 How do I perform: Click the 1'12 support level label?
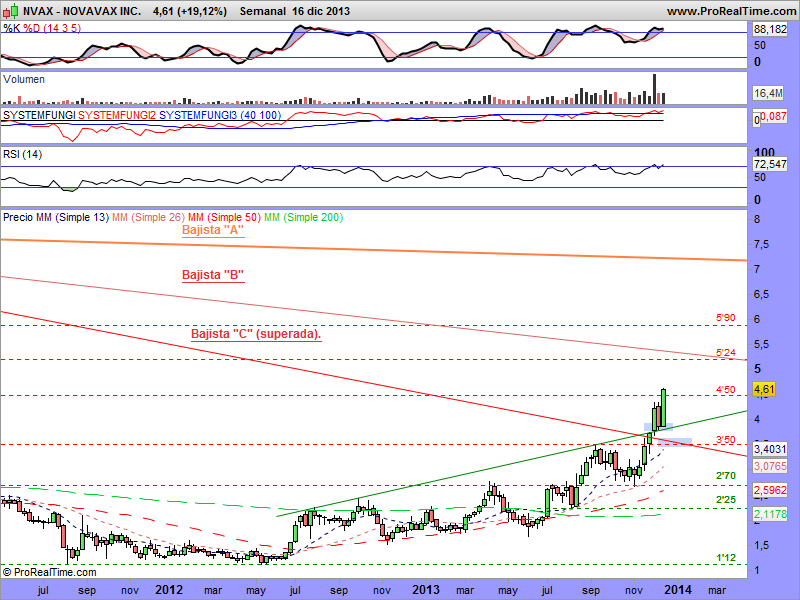coord(726,558)
